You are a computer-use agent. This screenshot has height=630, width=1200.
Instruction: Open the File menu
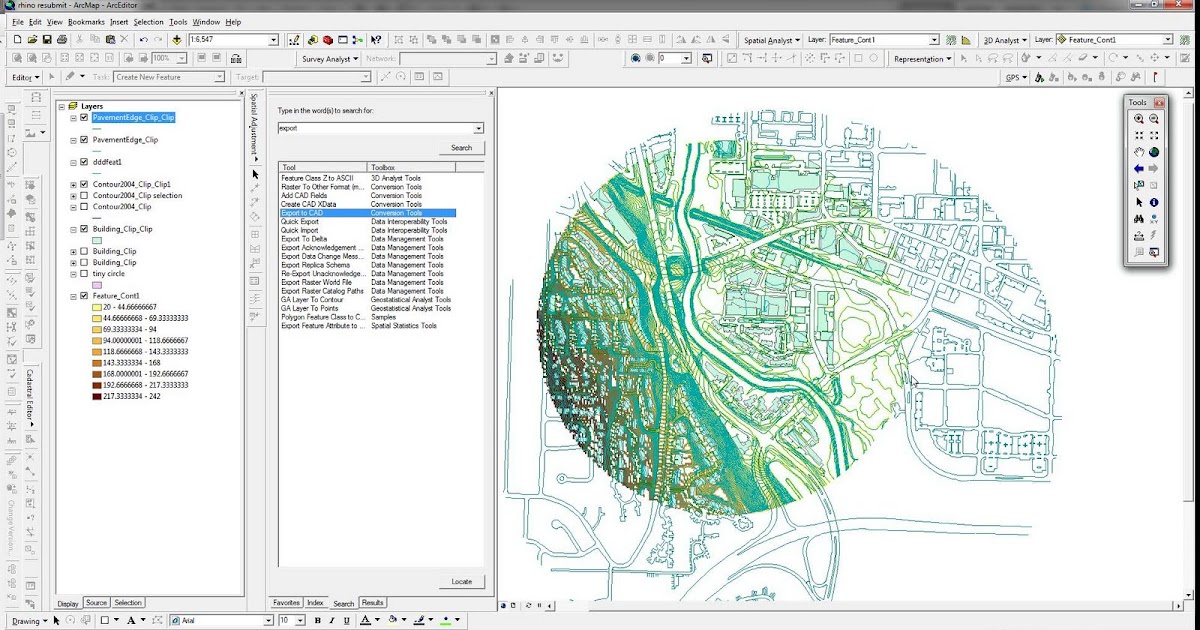tap(18, 21)
